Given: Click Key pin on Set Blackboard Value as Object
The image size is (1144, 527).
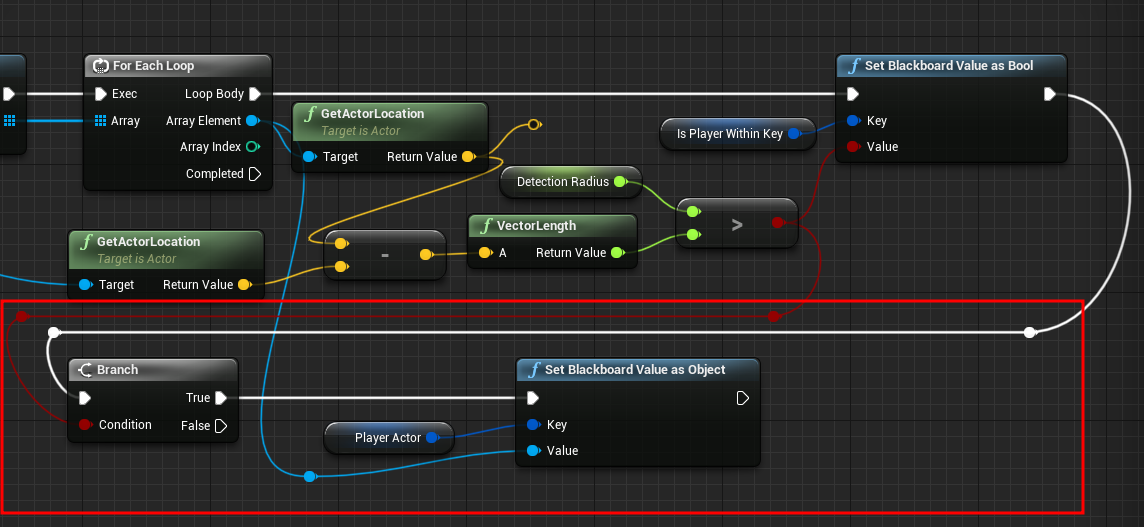Looking at the screenshot, I should (x=533, y=425).
